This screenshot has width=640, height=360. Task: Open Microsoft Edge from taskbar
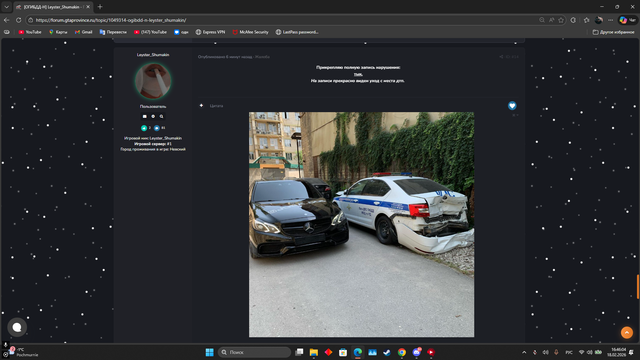[358, 352]
